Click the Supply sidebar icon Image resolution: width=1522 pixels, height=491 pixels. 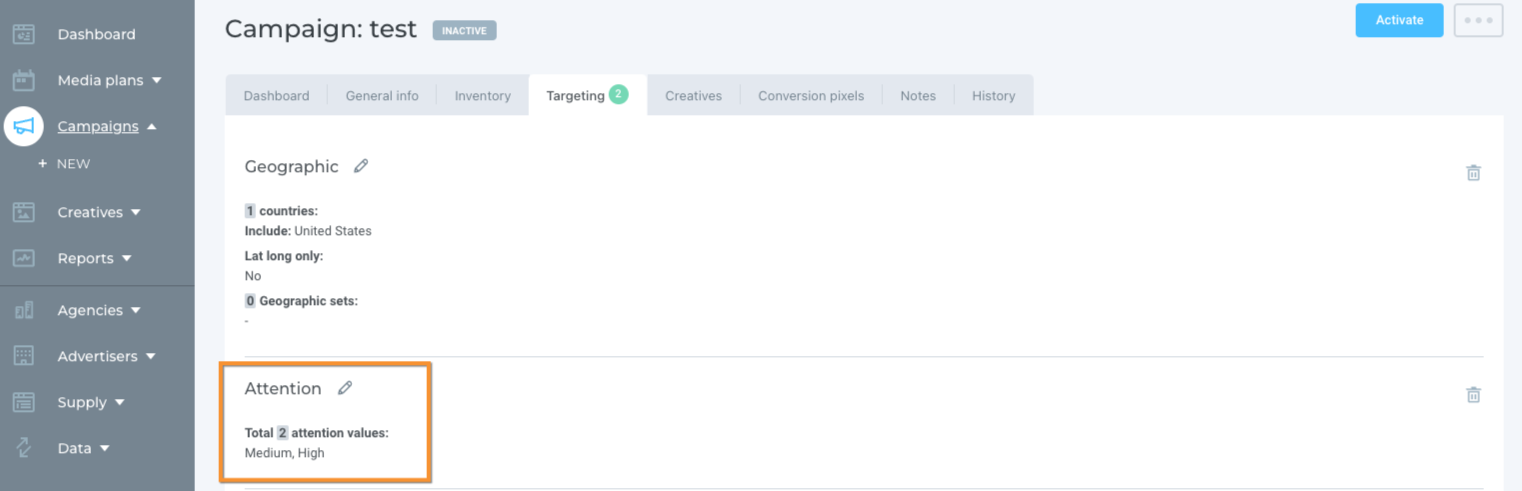[x=24, y=402]
